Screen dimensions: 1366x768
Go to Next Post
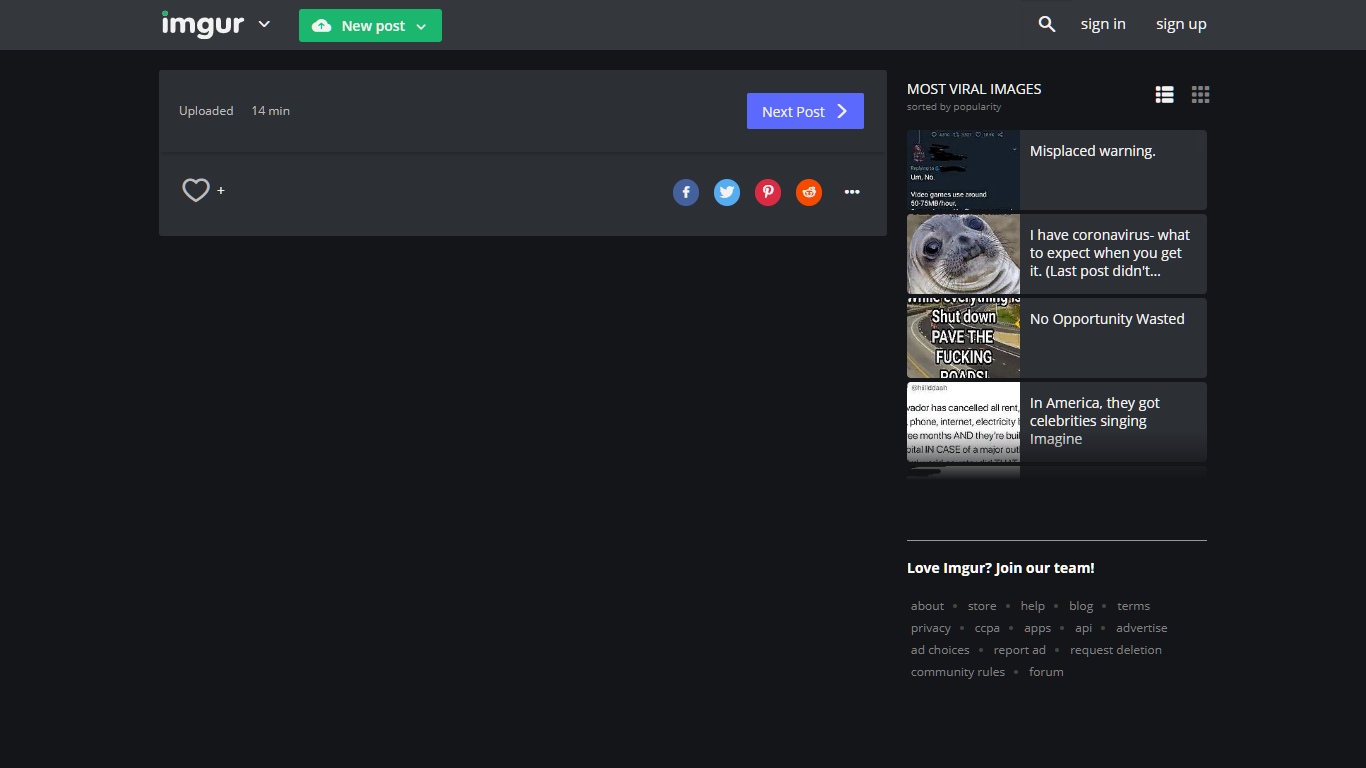pos(805,111)
